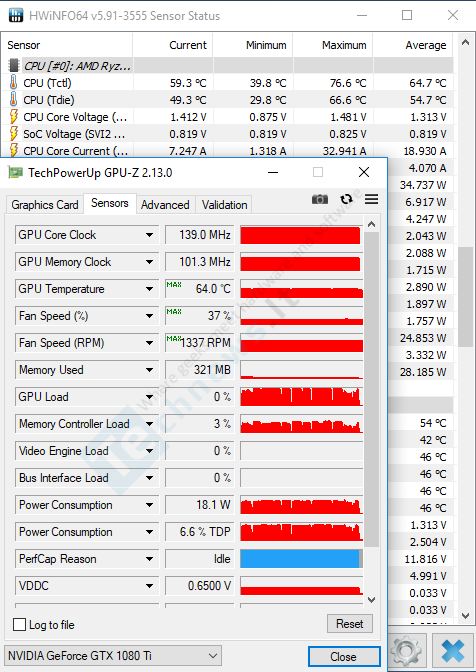This screenshot has width=476, height=672.
Task: Click the GPU-Z refresh icon
Action: tap(346, 199)
